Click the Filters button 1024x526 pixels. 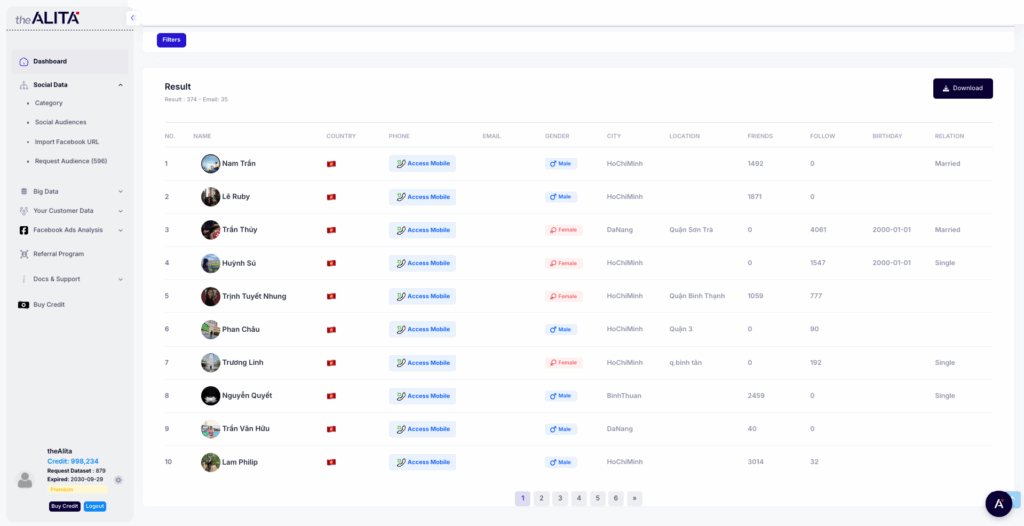click(x=171, y=40)
